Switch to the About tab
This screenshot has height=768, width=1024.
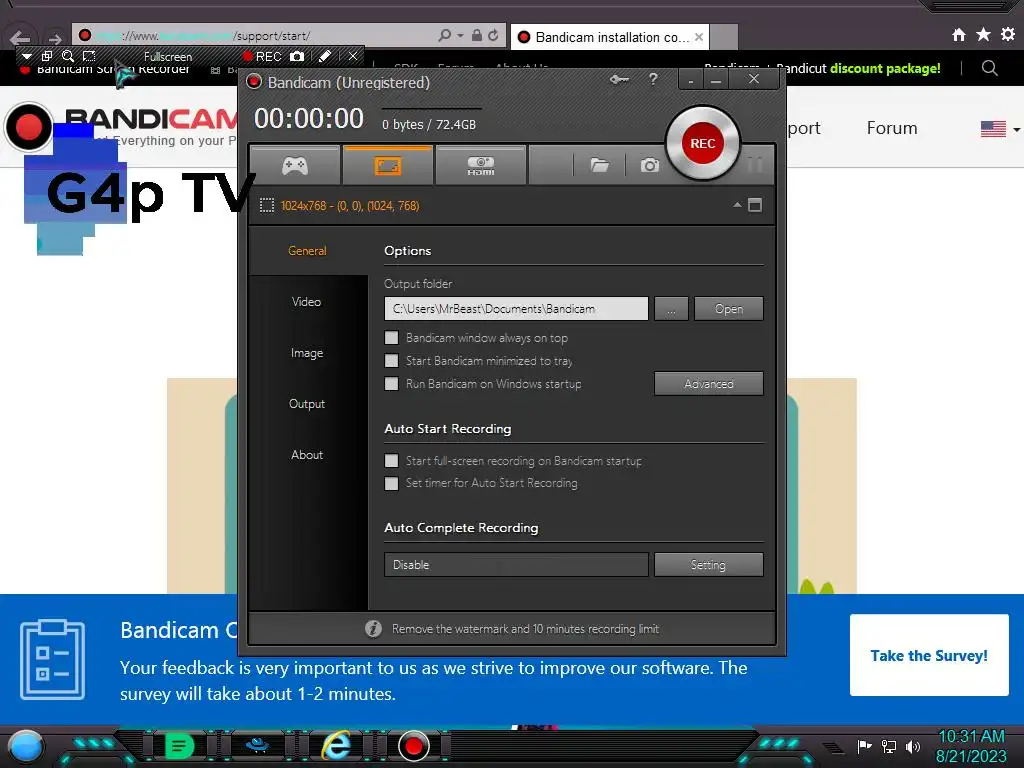pos(307,455)
